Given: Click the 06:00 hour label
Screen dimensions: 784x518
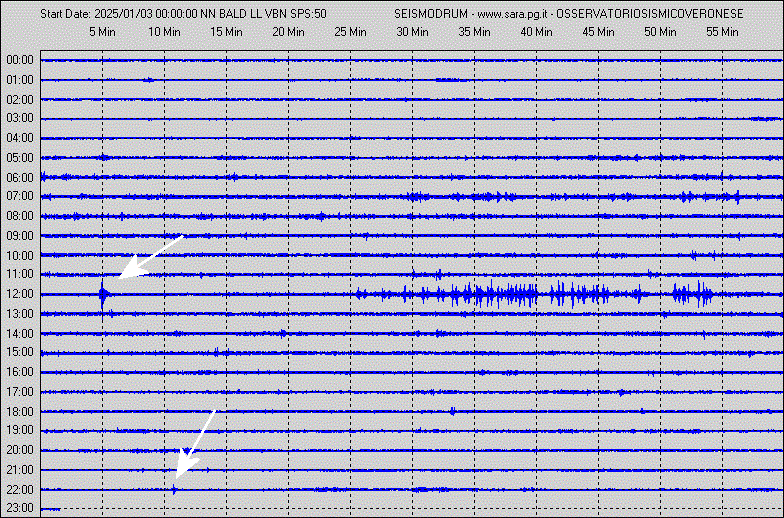Looking at the screenshot, I should pyautogui.click(x=20, y=178).
